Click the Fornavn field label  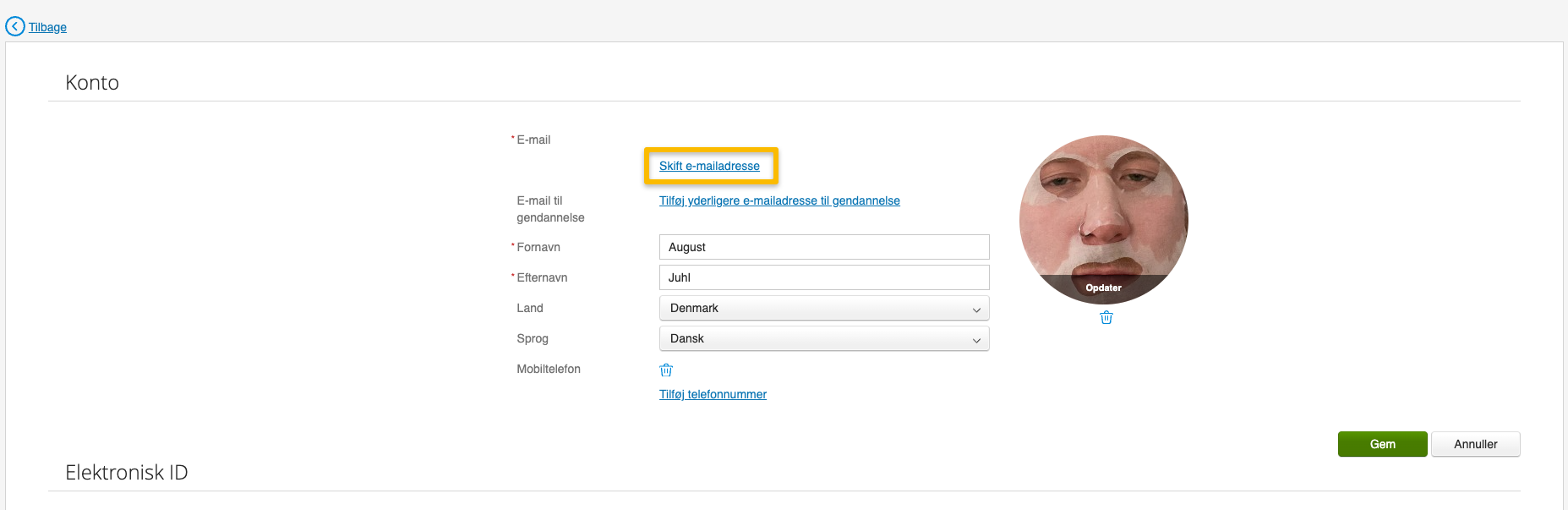[538, 247]
